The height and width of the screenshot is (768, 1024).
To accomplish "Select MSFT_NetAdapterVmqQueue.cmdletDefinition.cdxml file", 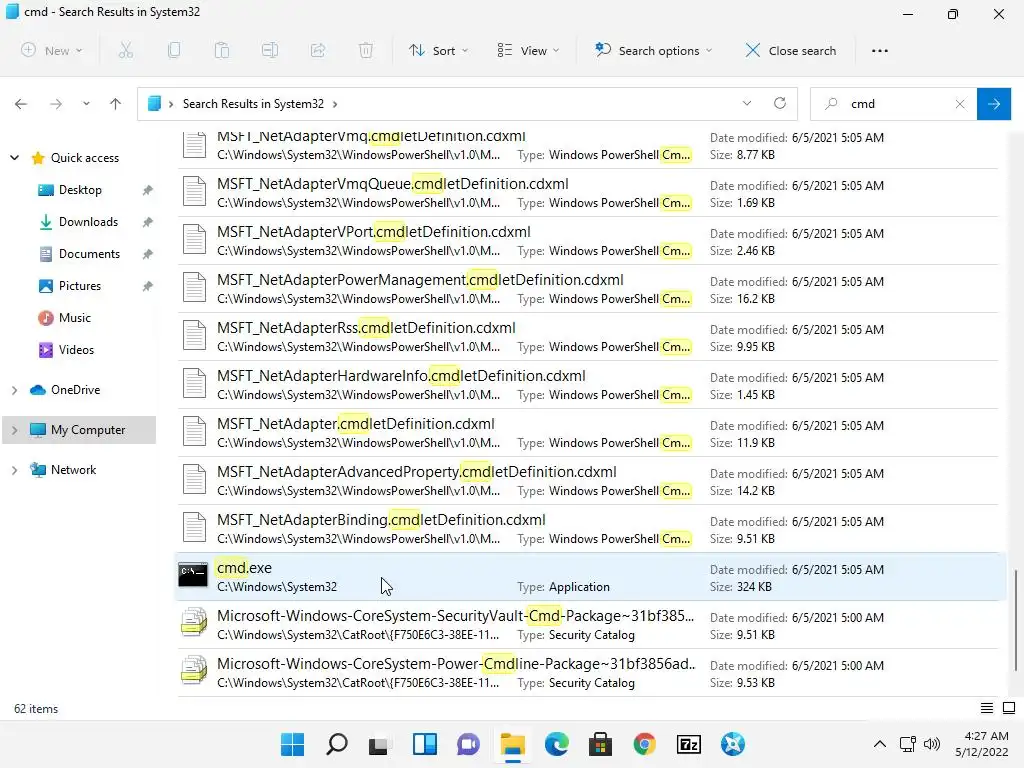I will 588,193.
